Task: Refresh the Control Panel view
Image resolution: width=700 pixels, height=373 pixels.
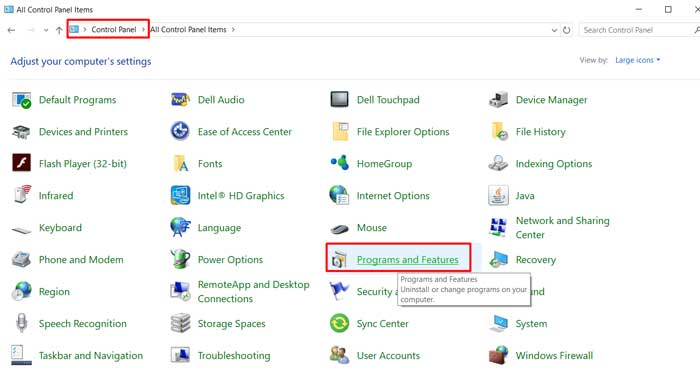Action: (x=567, y=30)
